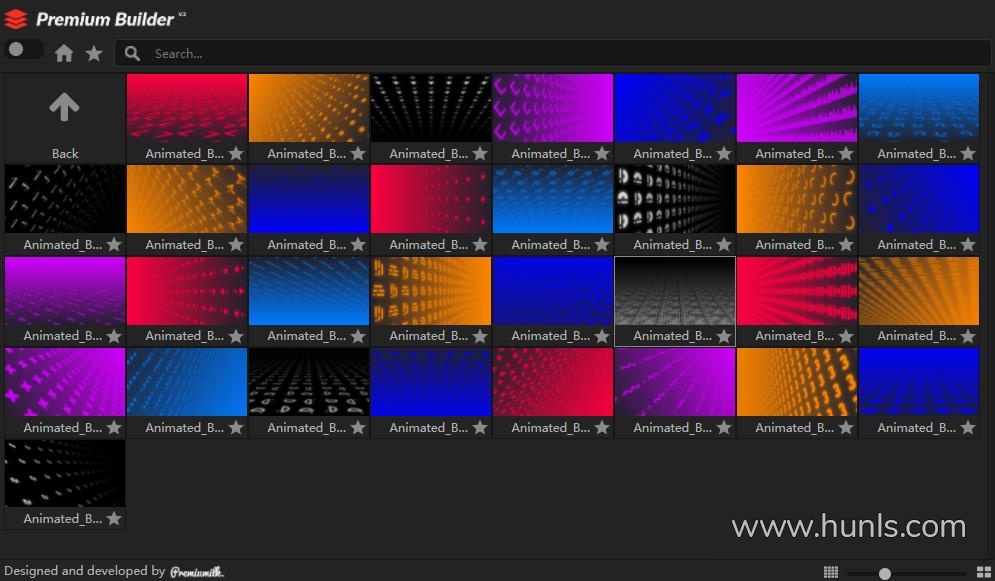995x581 pixels.
Task: Pick the purple thumbnail with C shapes
Action: (x=553, y=108)
